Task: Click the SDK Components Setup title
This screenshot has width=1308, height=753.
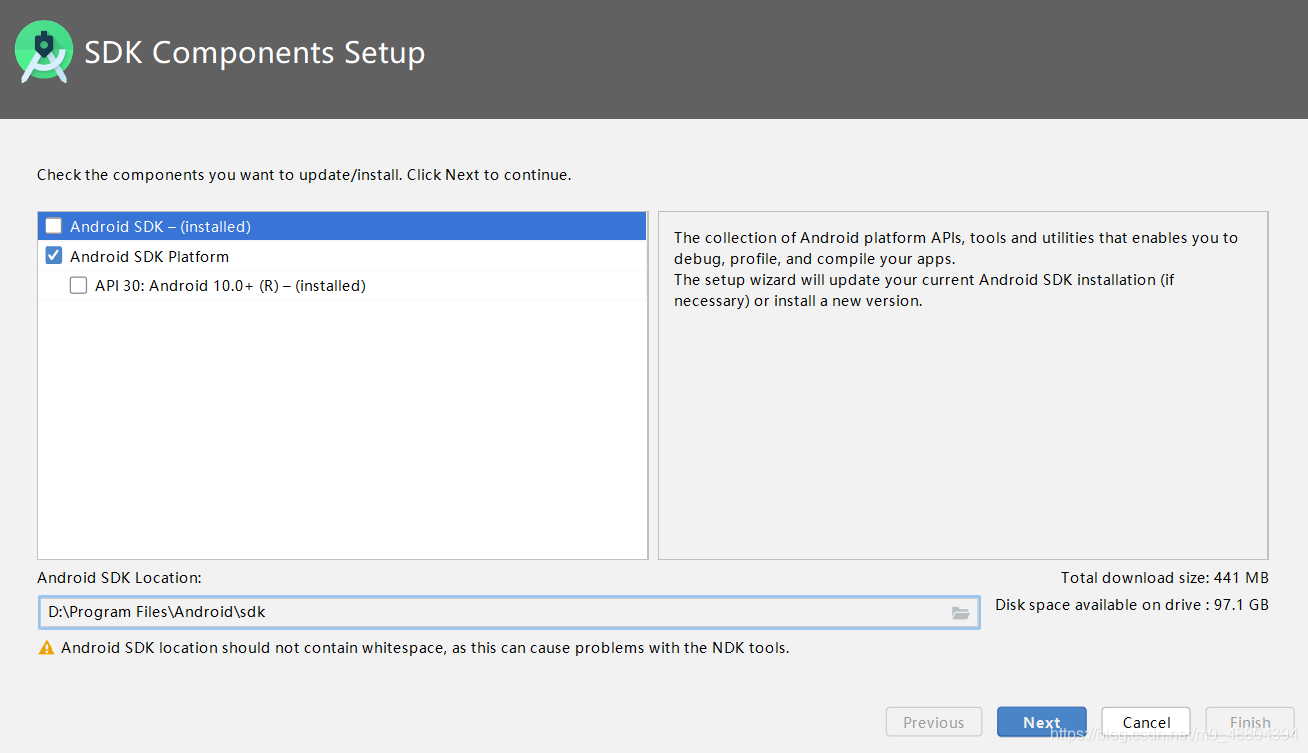Action: point(255,52)
